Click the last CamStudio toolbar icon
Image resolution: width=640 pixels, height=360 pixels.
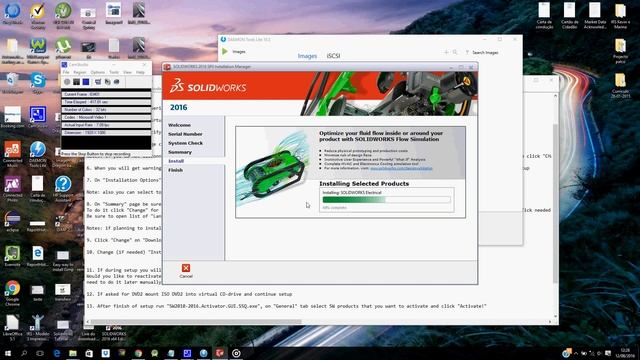pos(117,82)
